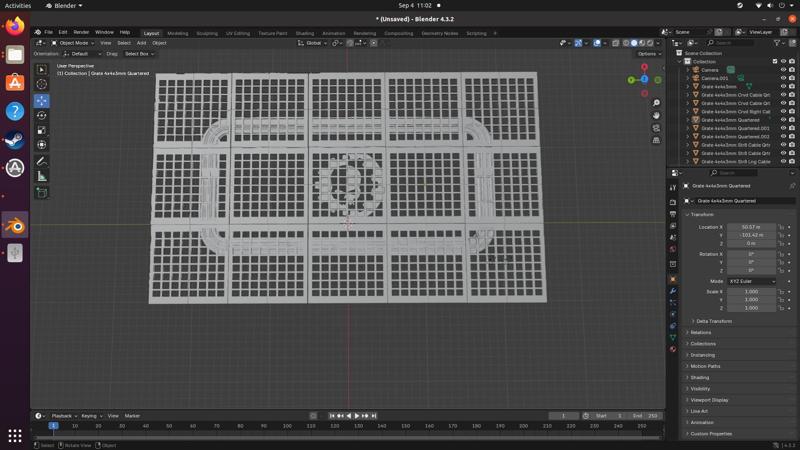Viewport: 800px width, 450px height.
Task: Click the Options button in viewport header
Action: tap(648, 54)
